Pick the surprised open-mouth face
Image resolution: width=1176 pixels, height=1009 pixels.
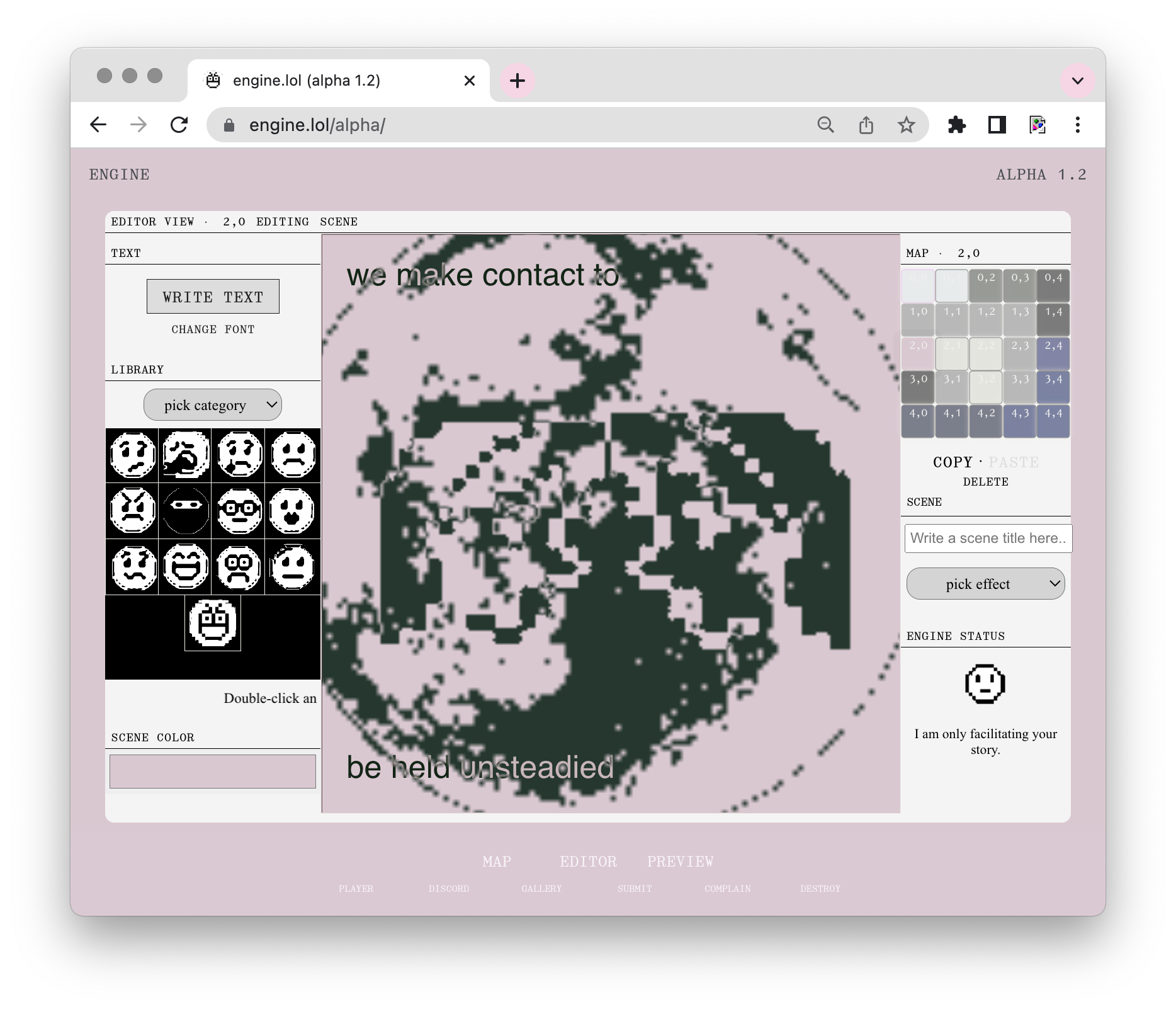point(293,511)
